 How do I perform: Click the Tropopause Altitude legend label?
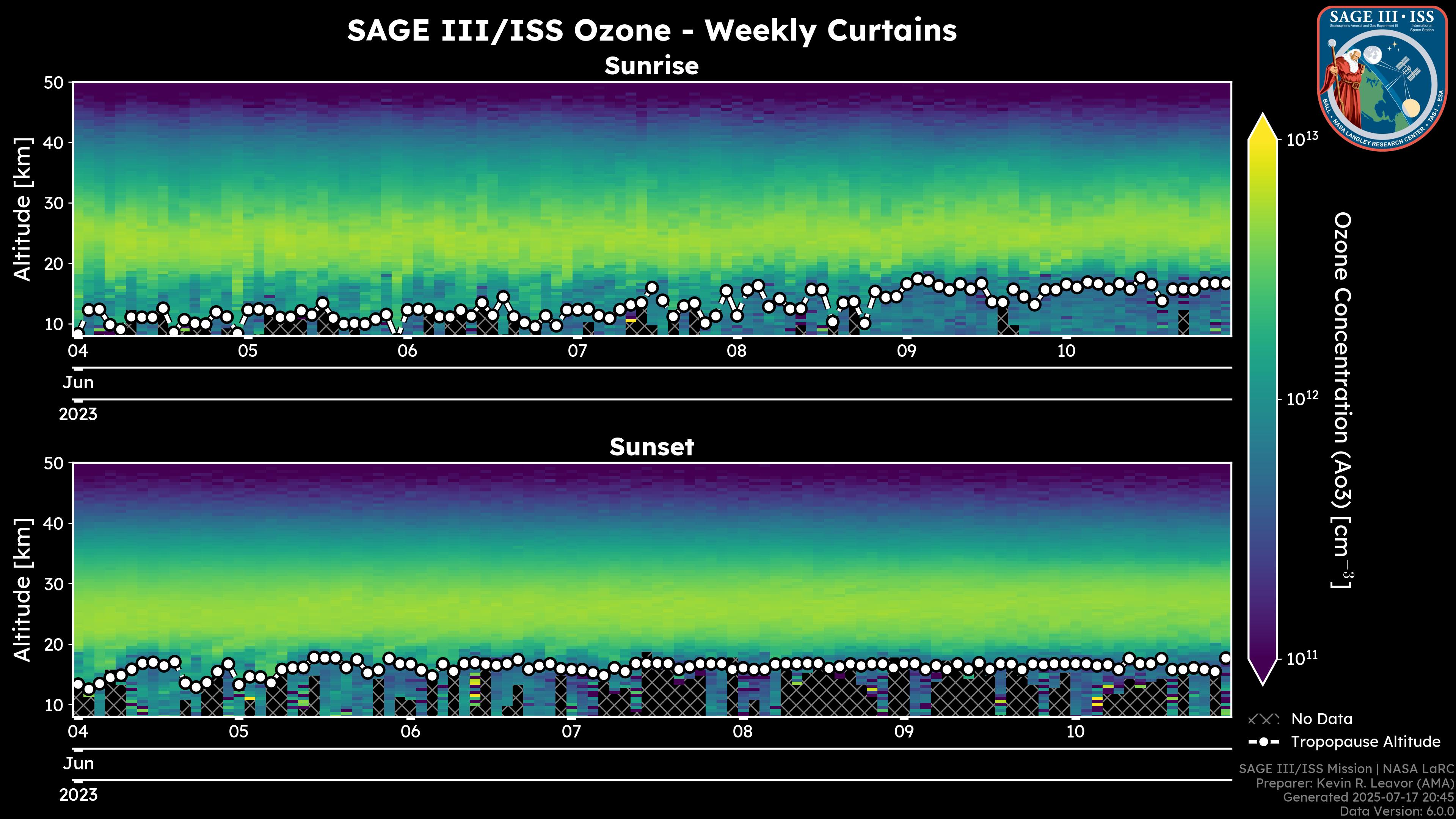(1365, 742)
